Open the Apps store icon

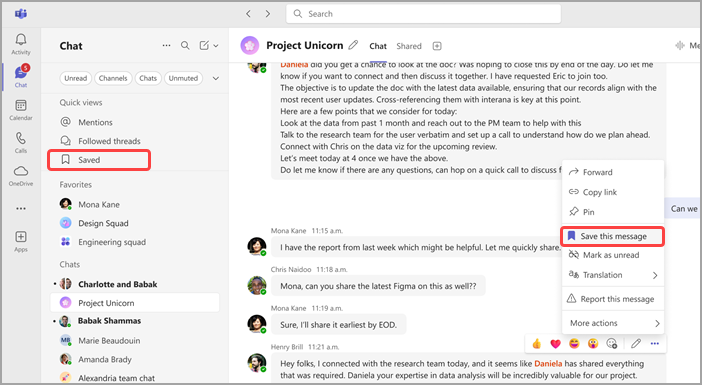click(x=21, y=241)
